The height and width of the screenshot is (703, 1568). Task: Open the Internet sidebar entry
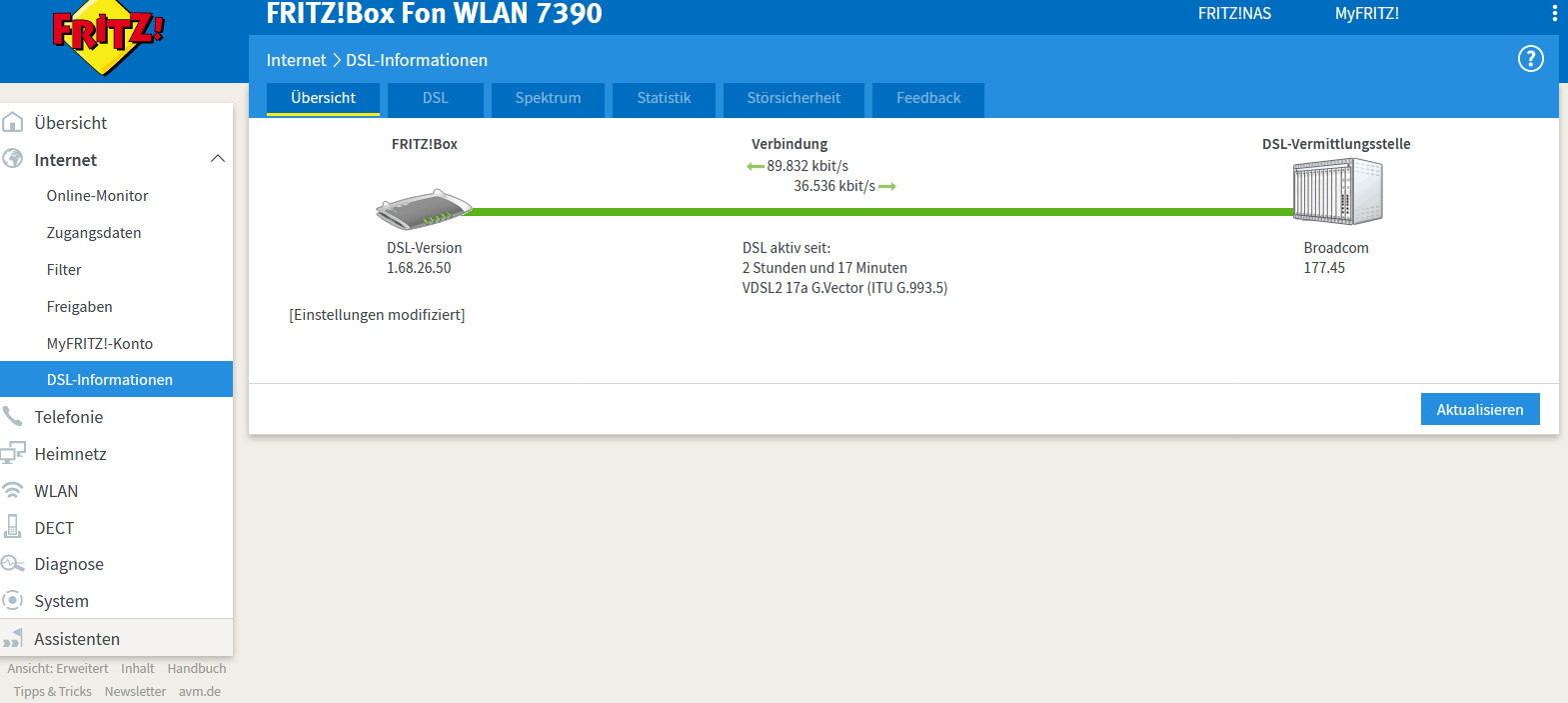coord(116,160)
